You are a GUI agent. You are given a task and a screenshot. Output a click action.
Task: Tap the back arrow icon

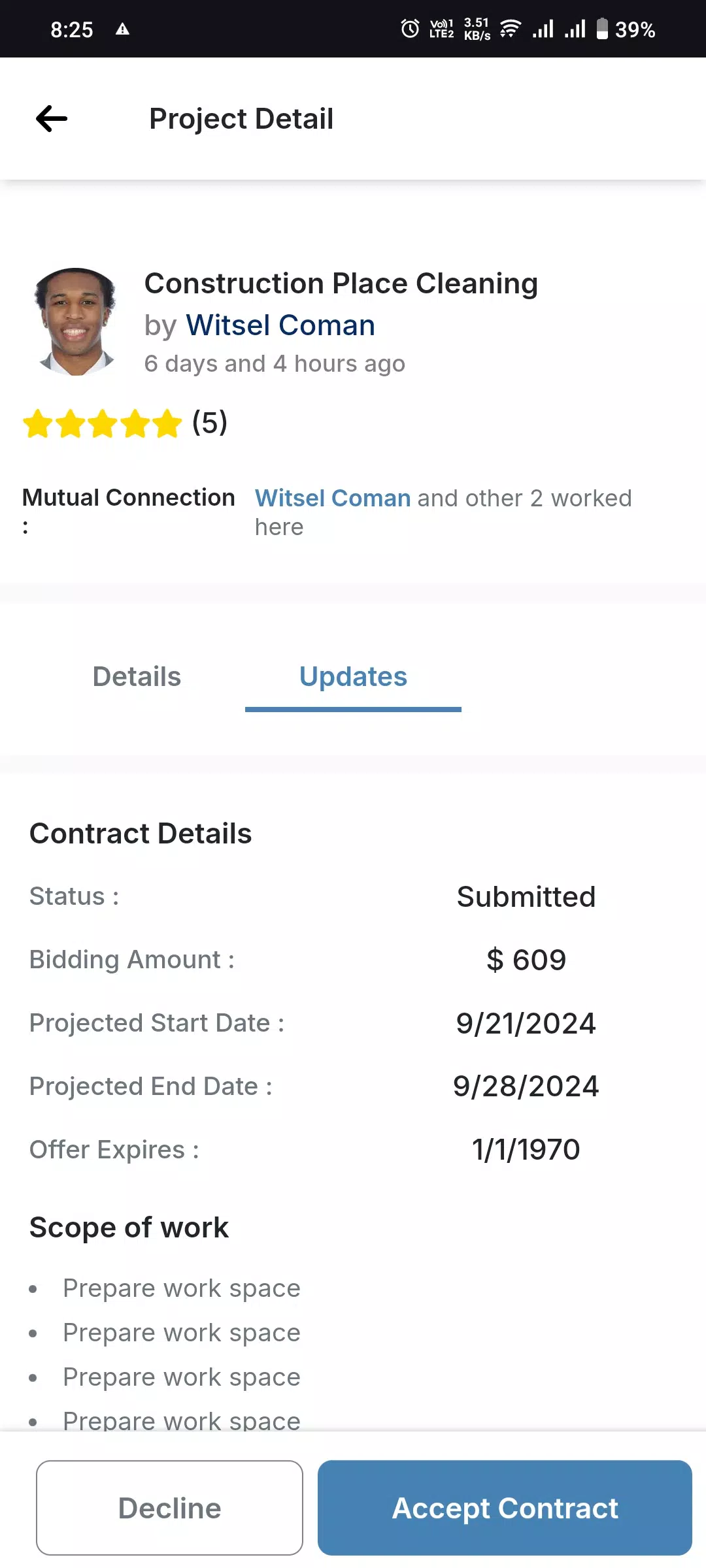click(x=52, y=119)
